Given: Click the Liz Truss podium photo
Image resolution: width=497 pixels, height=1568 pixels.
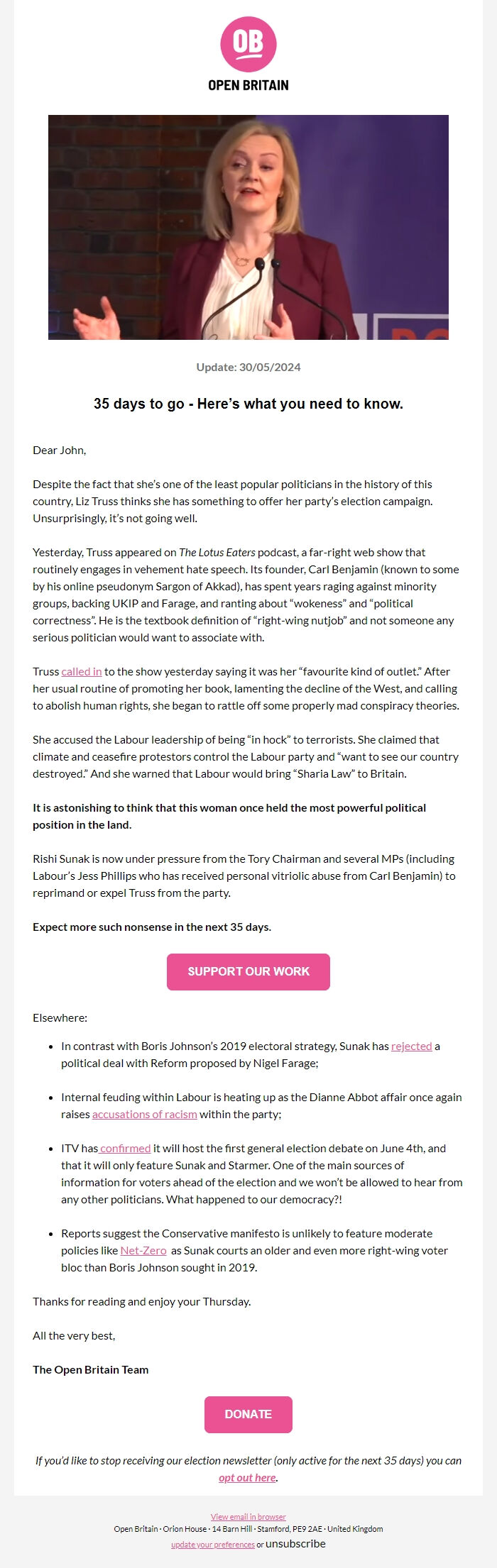Looking at the screenshot, I should [x=248, y=229].
